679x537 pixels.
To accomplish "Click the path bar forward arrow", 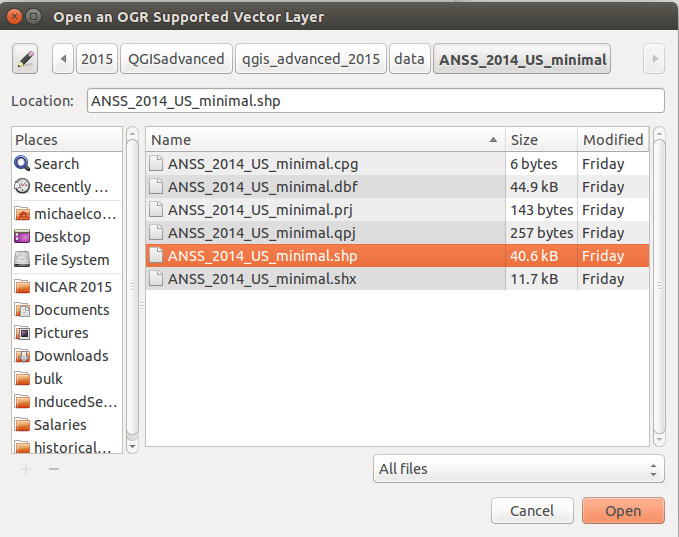I will click(654, 59).
